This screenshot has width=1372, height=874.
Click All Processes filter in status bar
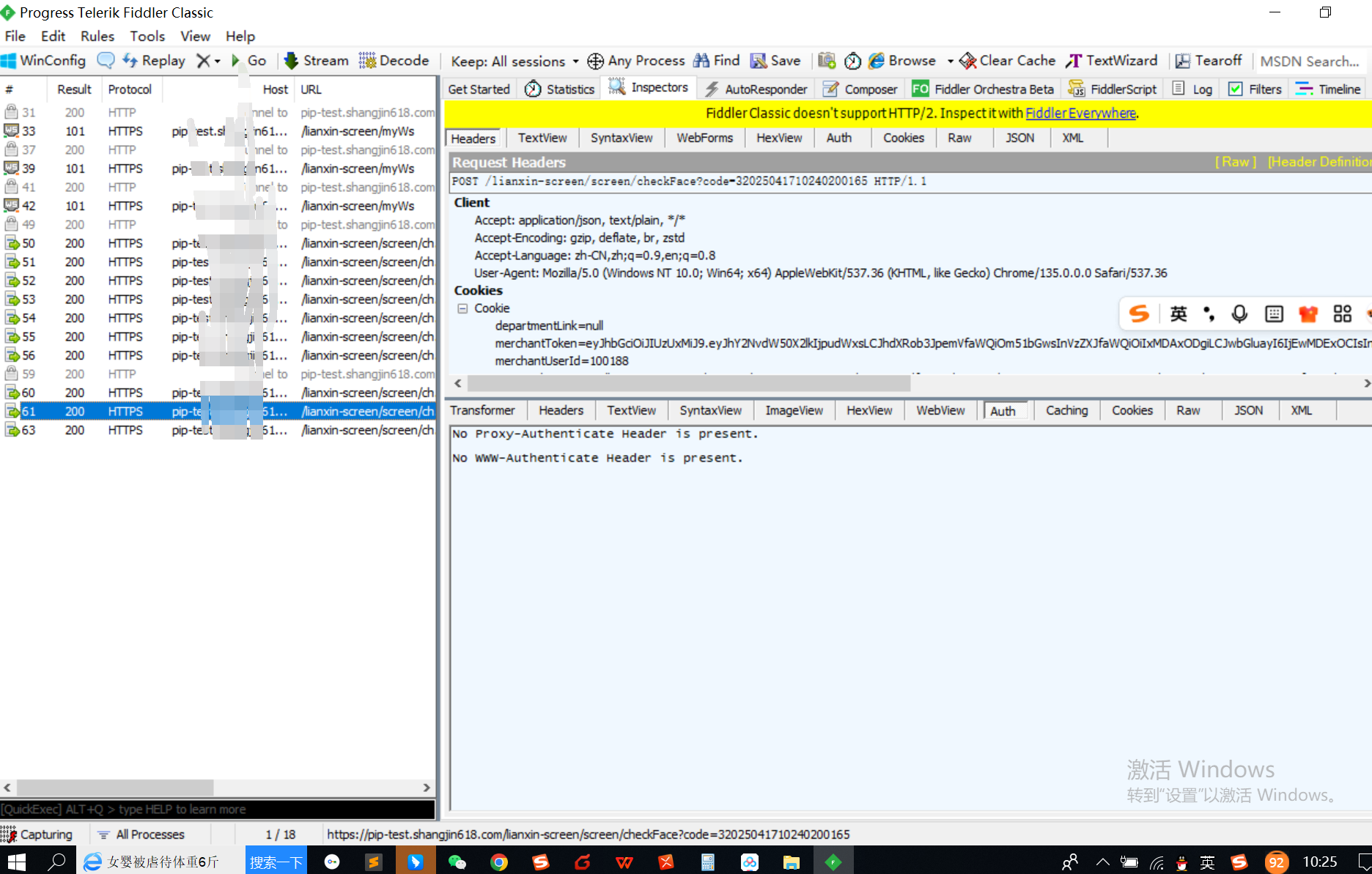coord(142,834)
